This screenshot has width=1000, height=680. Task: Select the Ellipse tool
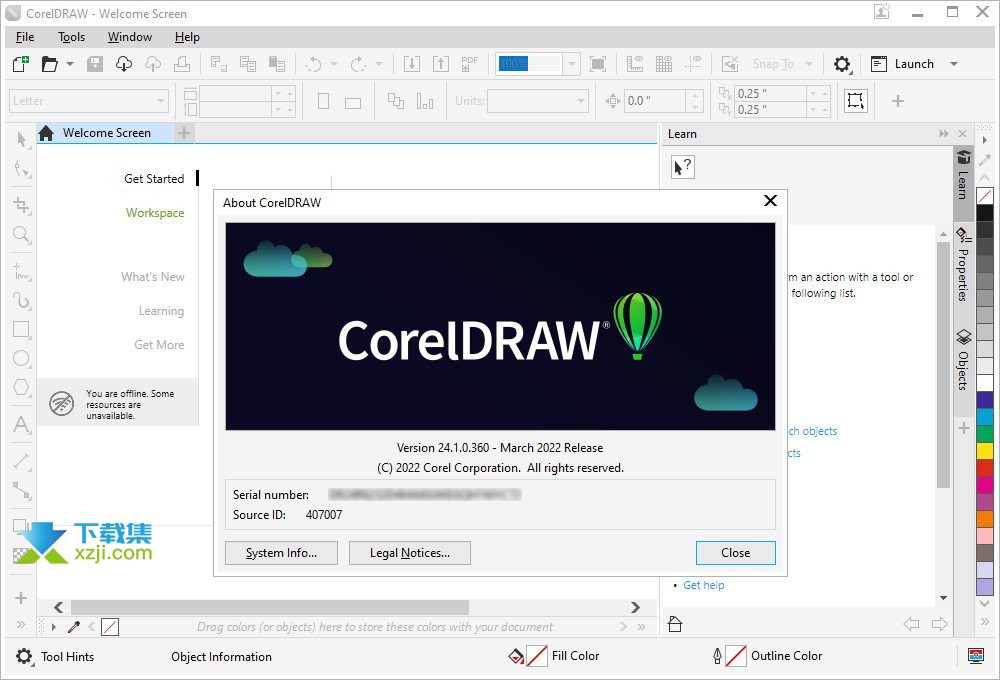pyautogui.click(x=22, y=358)
